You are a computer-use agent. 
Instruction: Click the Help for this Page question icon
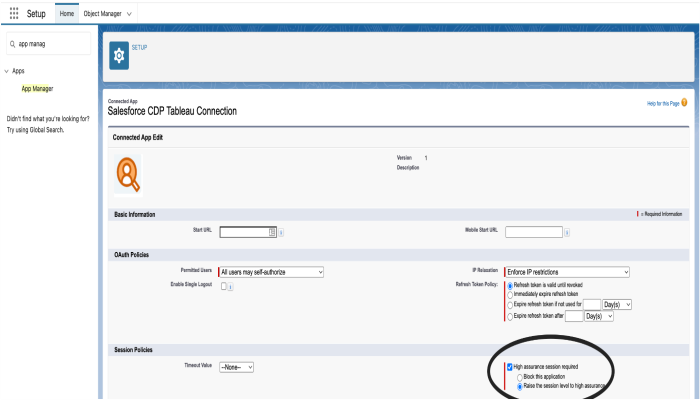tap(684, 103)
